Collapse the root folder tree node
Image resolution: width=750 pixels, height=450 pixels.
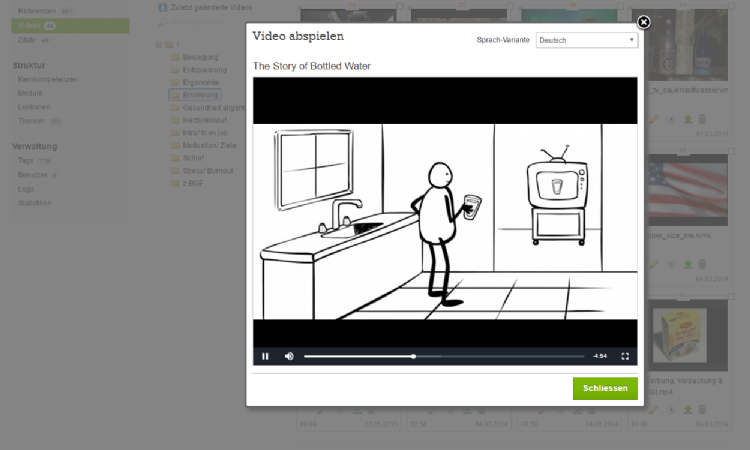(159, 45)
